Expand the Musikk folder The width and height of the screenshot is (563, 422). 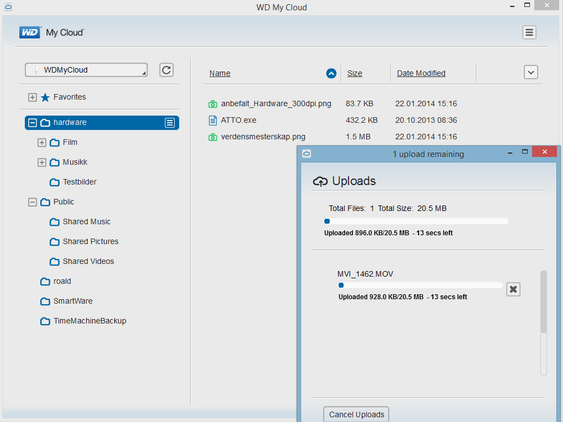42,162
